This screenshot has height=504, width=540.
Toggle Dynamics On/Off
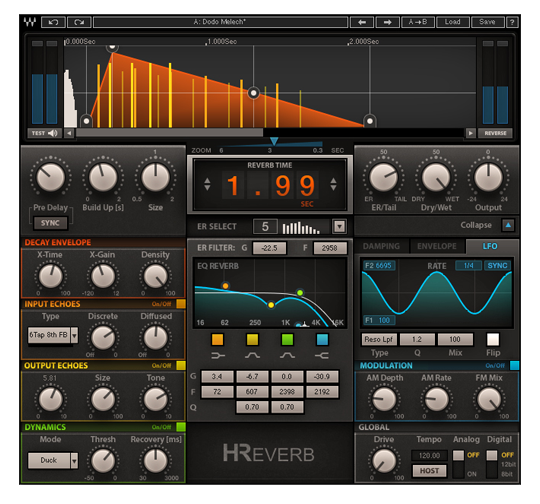(x=181, y=427)
